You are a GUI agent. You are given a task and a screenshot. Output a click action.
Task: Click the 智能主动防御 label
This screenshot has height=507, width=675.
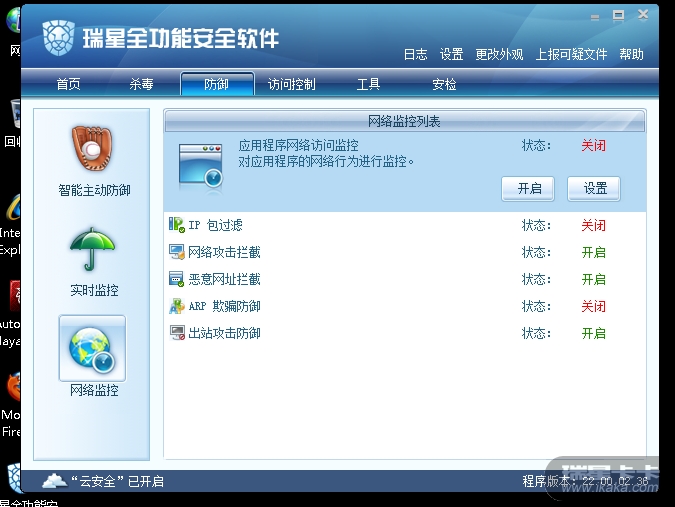point(94,190)
